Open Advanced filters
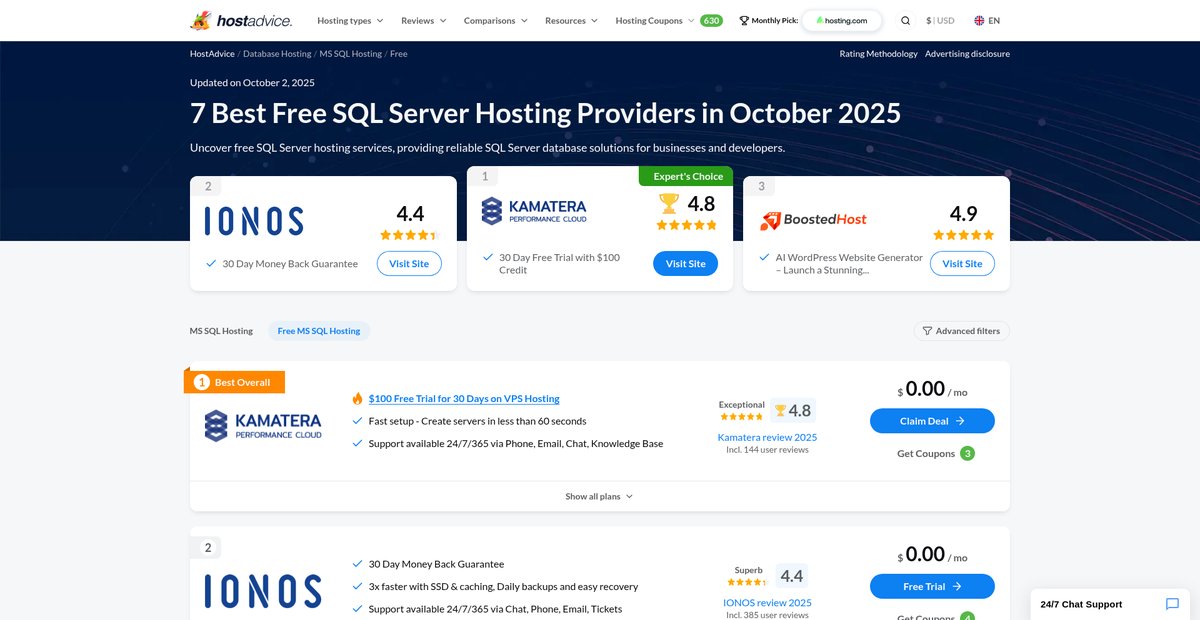The image size is (1200, 620). [961, 331]
